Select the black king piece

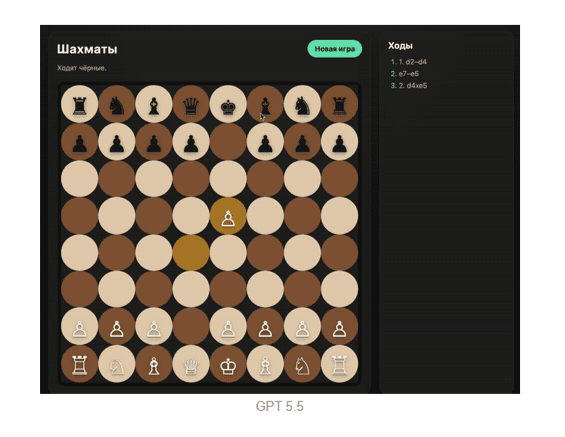(x=228, y=104)
